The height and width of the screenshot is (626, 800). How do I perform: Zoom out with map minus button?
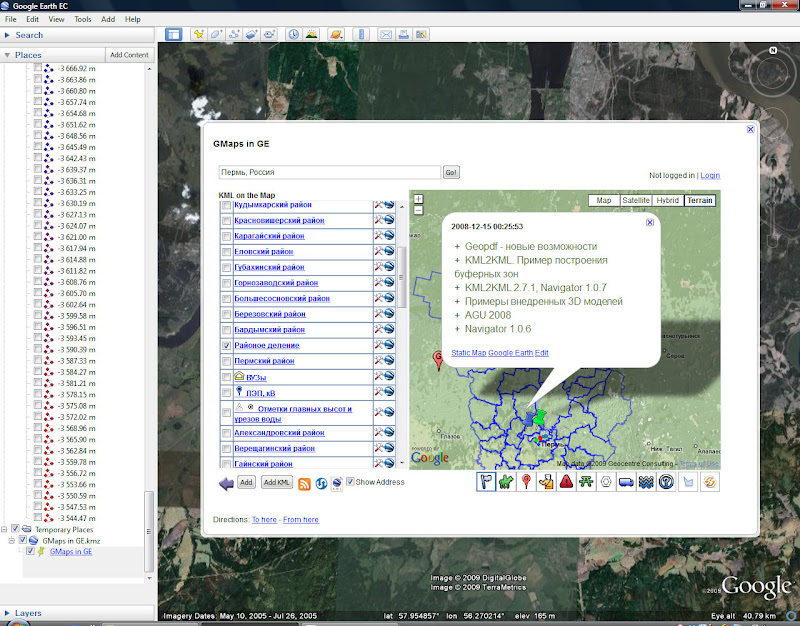[418, 210]
